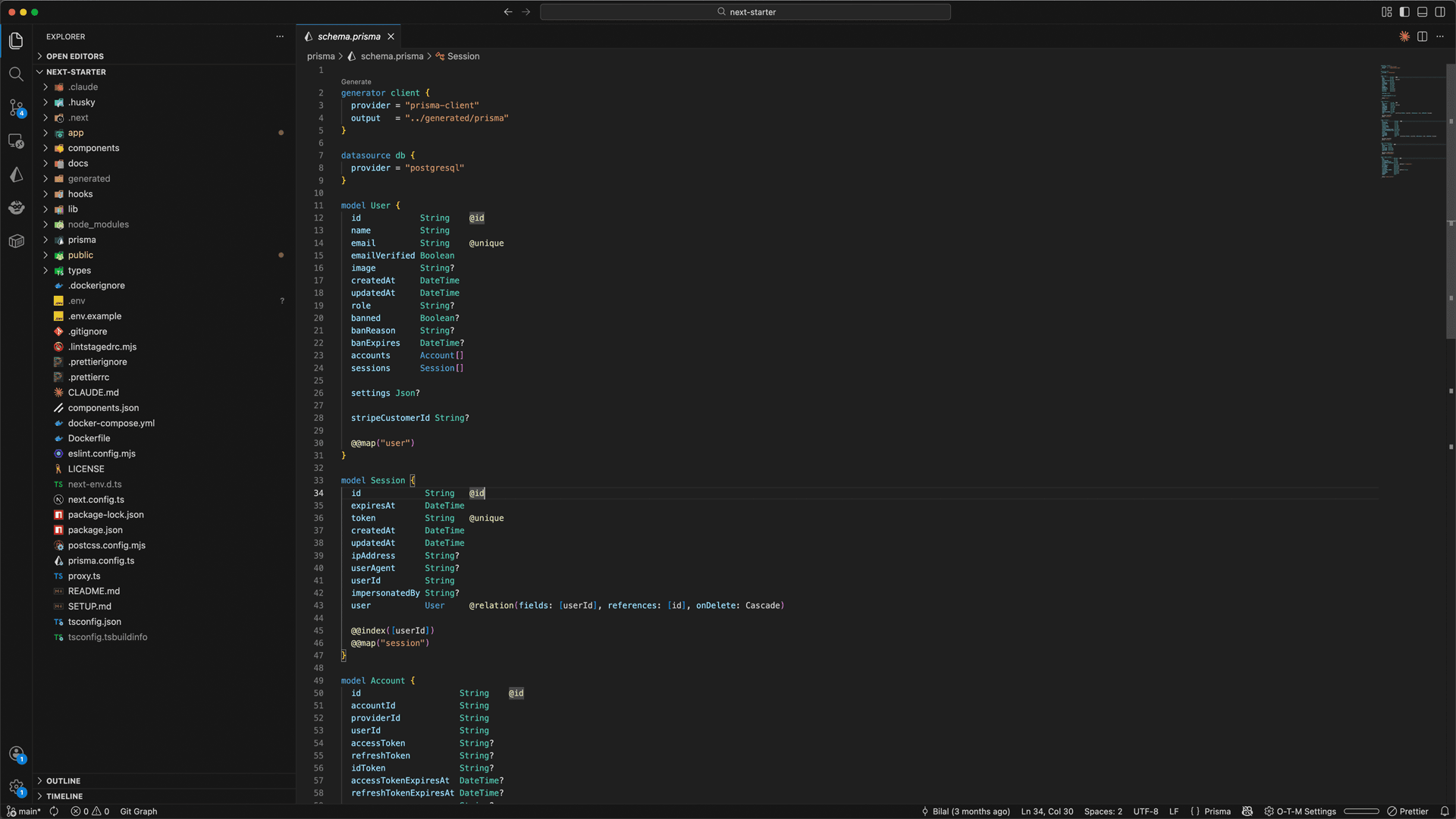Expand the node_modules folder
The width and height of the screenshot is (1456, 819).
(x=98, y=224)
